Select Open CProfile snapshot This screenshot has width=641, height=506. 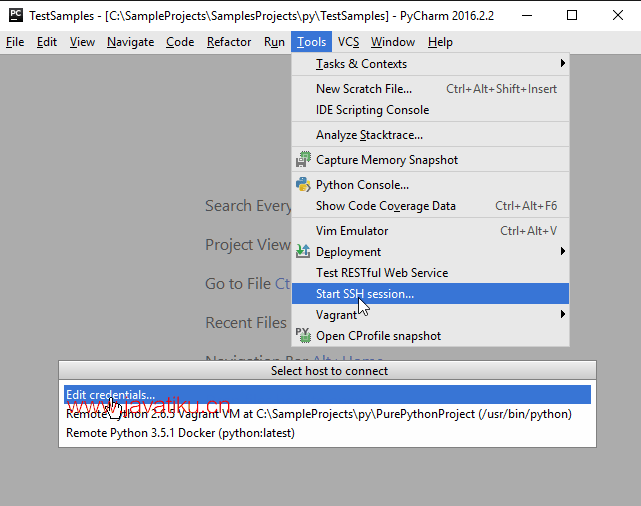tap(430, 336)
